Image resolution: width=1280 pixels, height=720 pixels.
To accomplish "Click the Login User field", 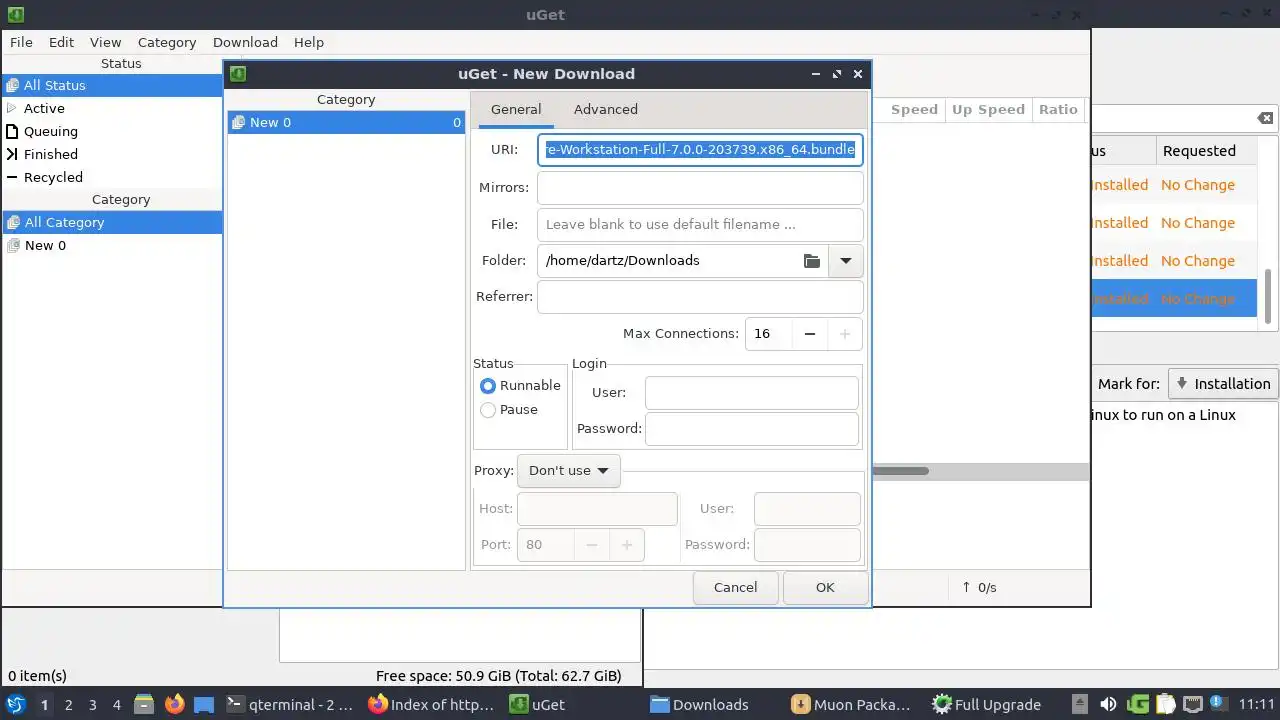I will [x=752, y=393].
